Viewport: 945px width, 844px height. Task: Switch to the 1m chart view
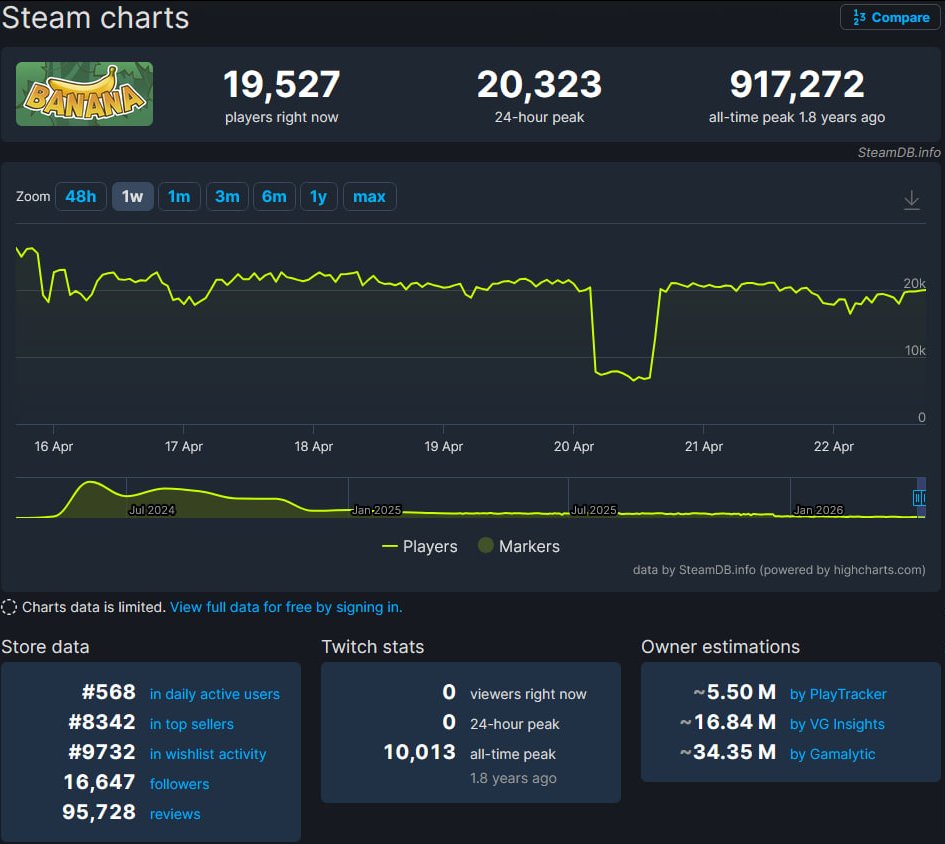(179, 196)
